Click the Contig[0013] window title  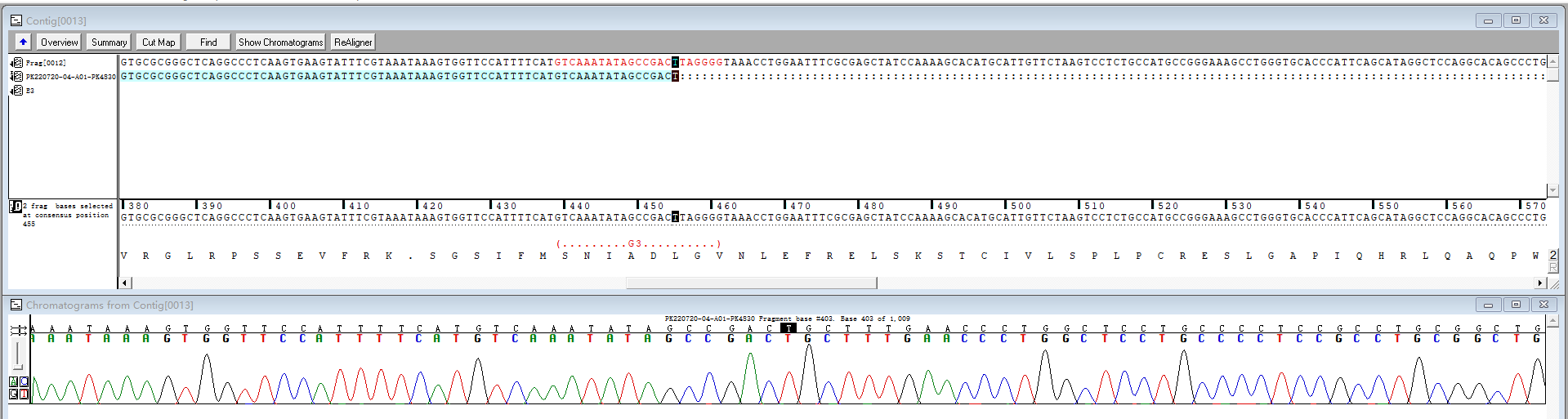pos(56,20)
